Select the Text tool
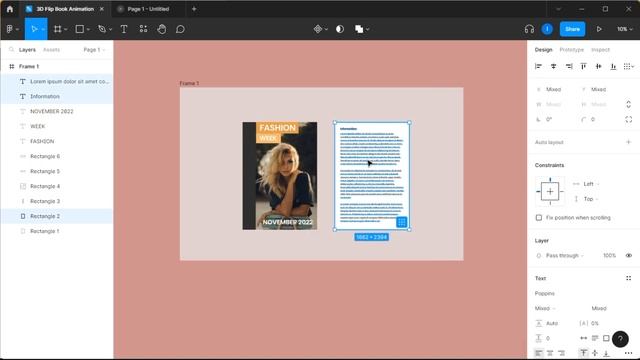The width and height of the screenshot is (640, 360). point(124,29)
